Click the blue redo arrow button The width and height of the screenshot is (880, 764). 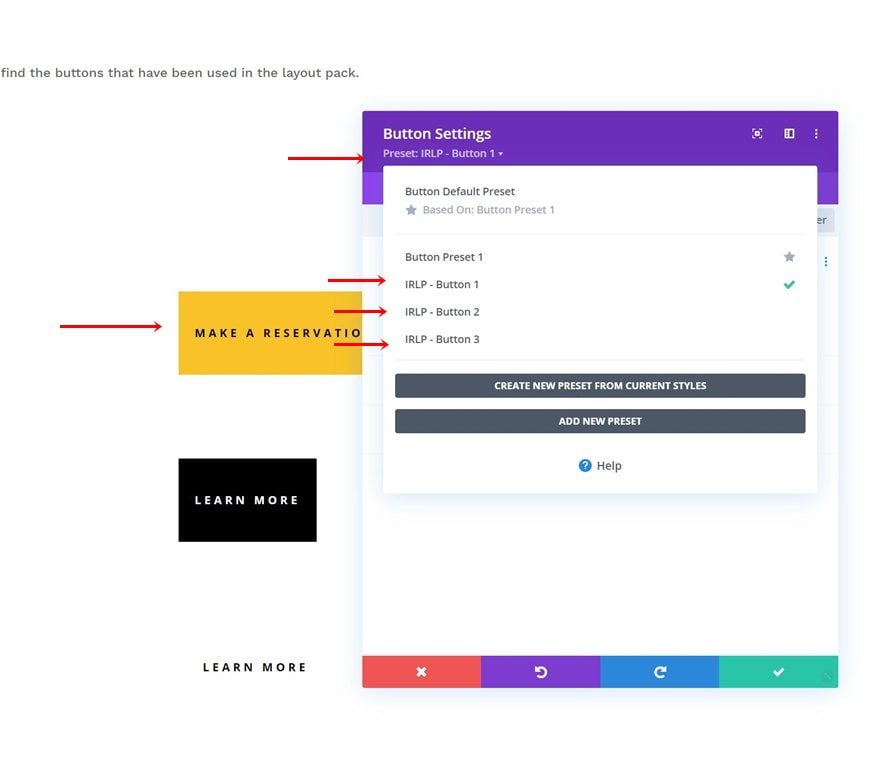tap(659, 672)
